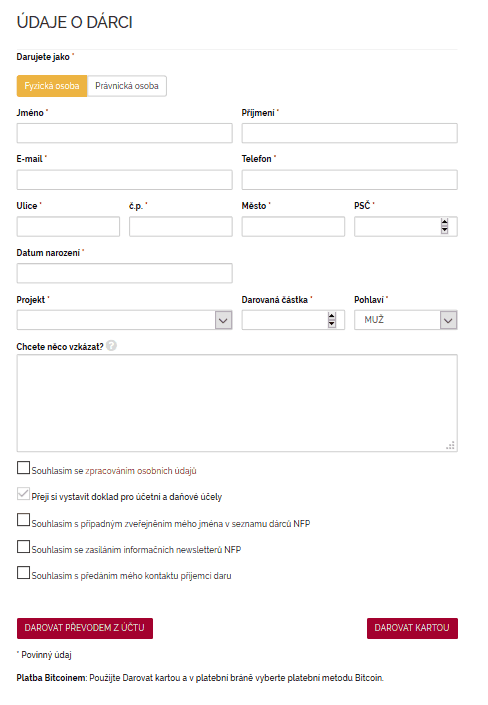Open the Projekt dropdown arrow

[224, 320]
